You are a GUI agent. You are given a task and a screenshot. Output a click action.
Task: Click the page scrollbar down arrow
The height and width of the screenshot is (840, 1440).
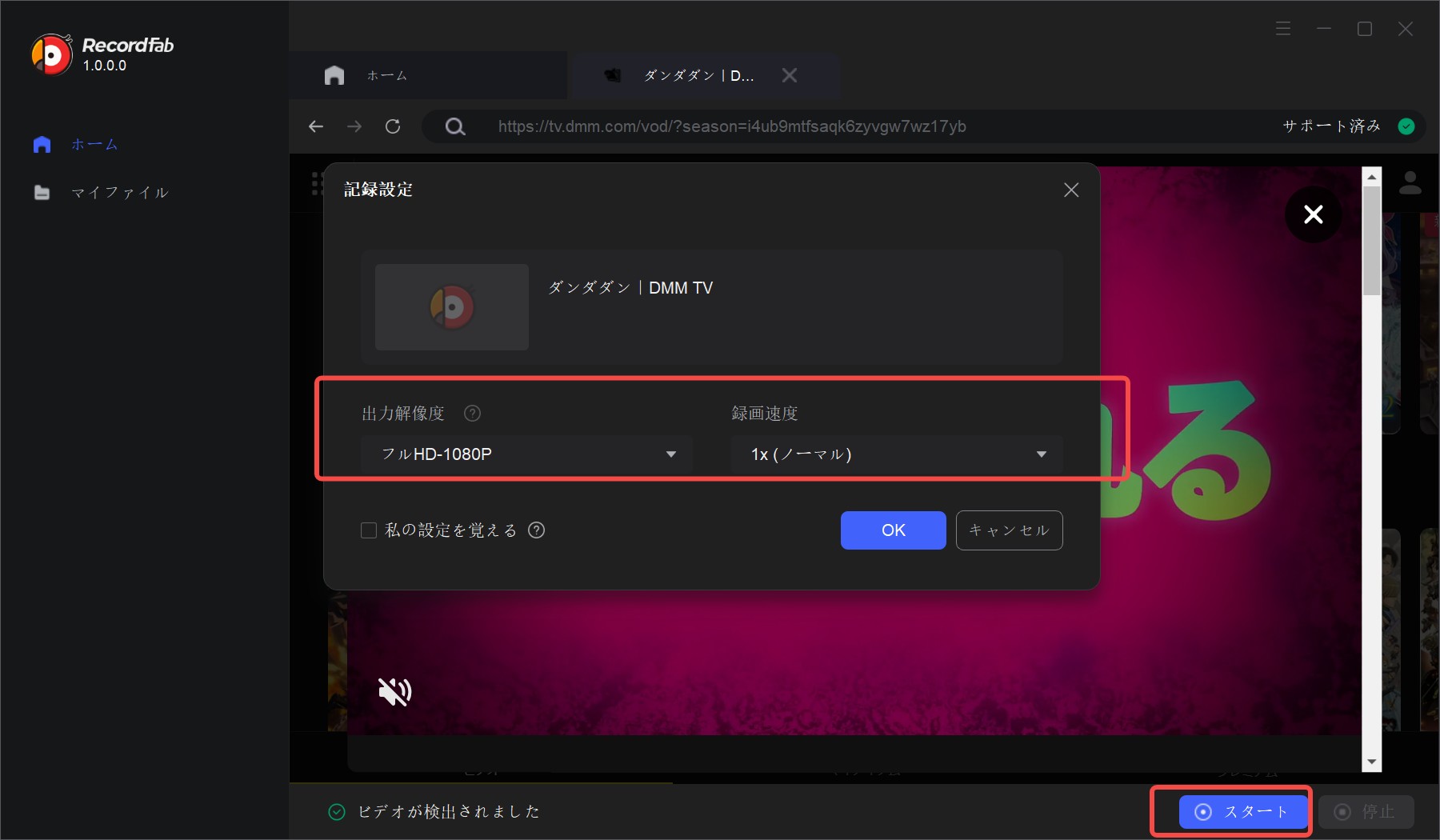[1371, 762]
